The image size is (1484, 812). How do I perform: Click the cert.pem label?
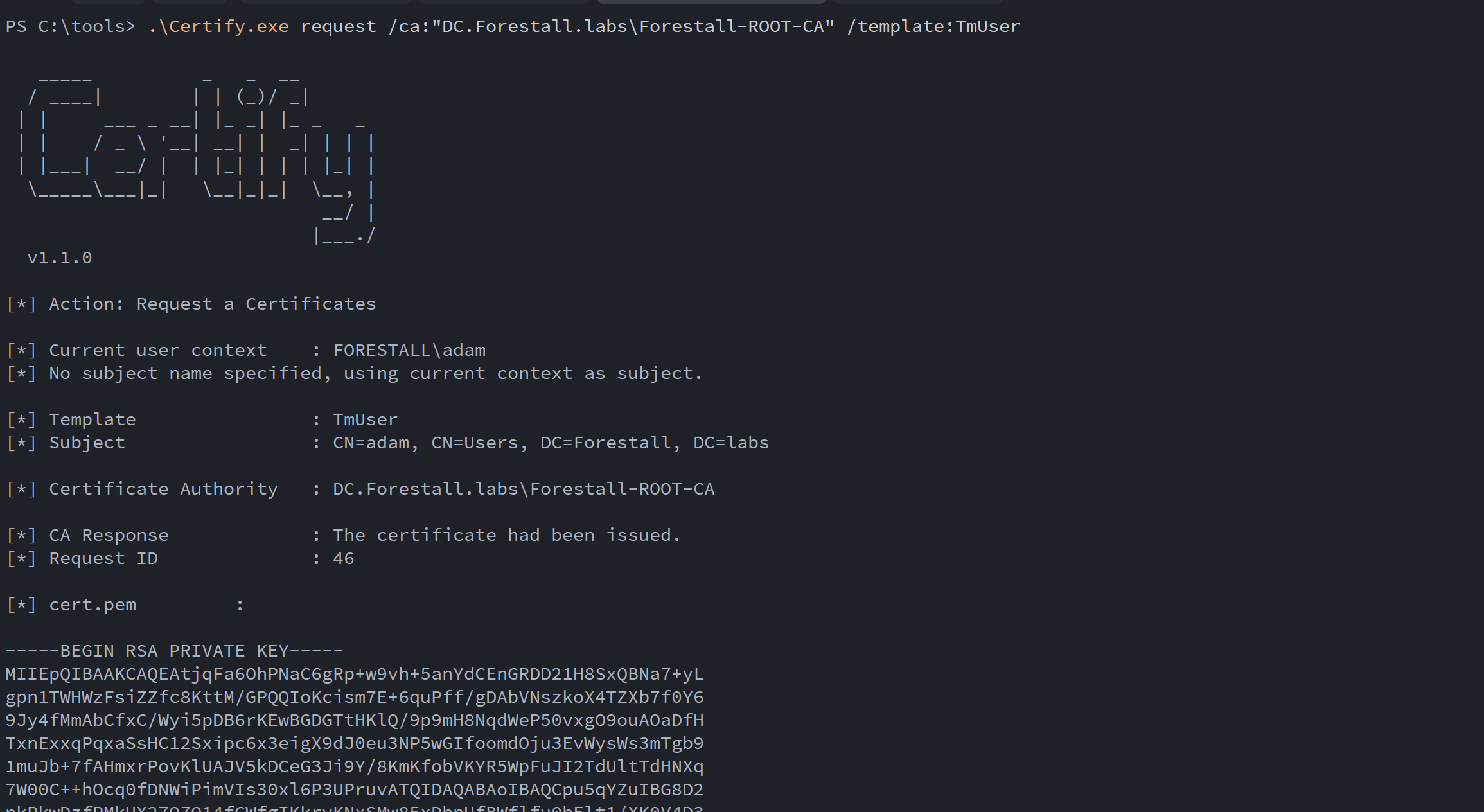(x=93, y=605)
